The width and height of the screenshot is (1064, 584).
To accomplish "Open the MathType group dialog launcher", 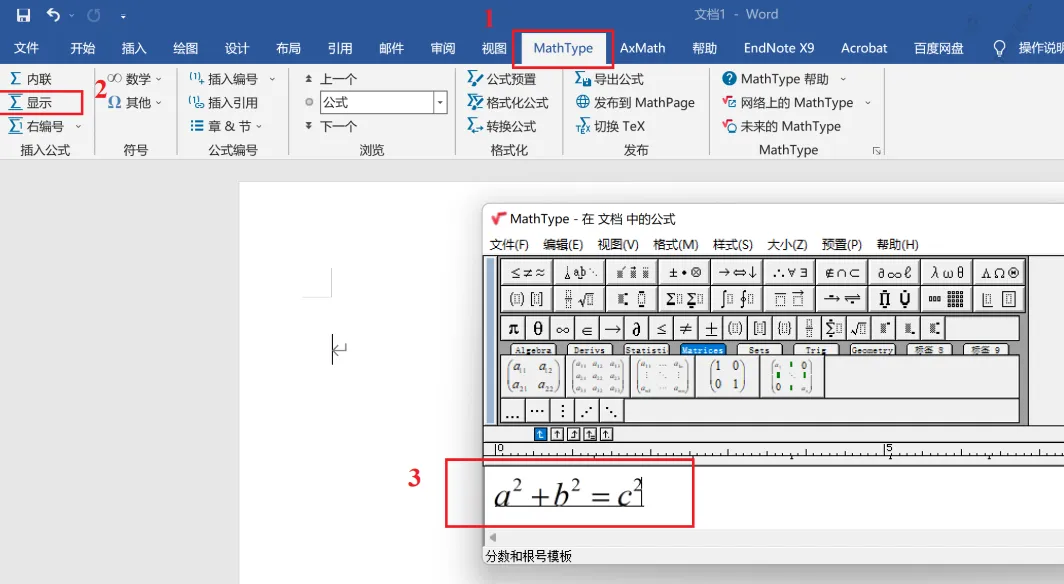I will [x=877, y=151].
